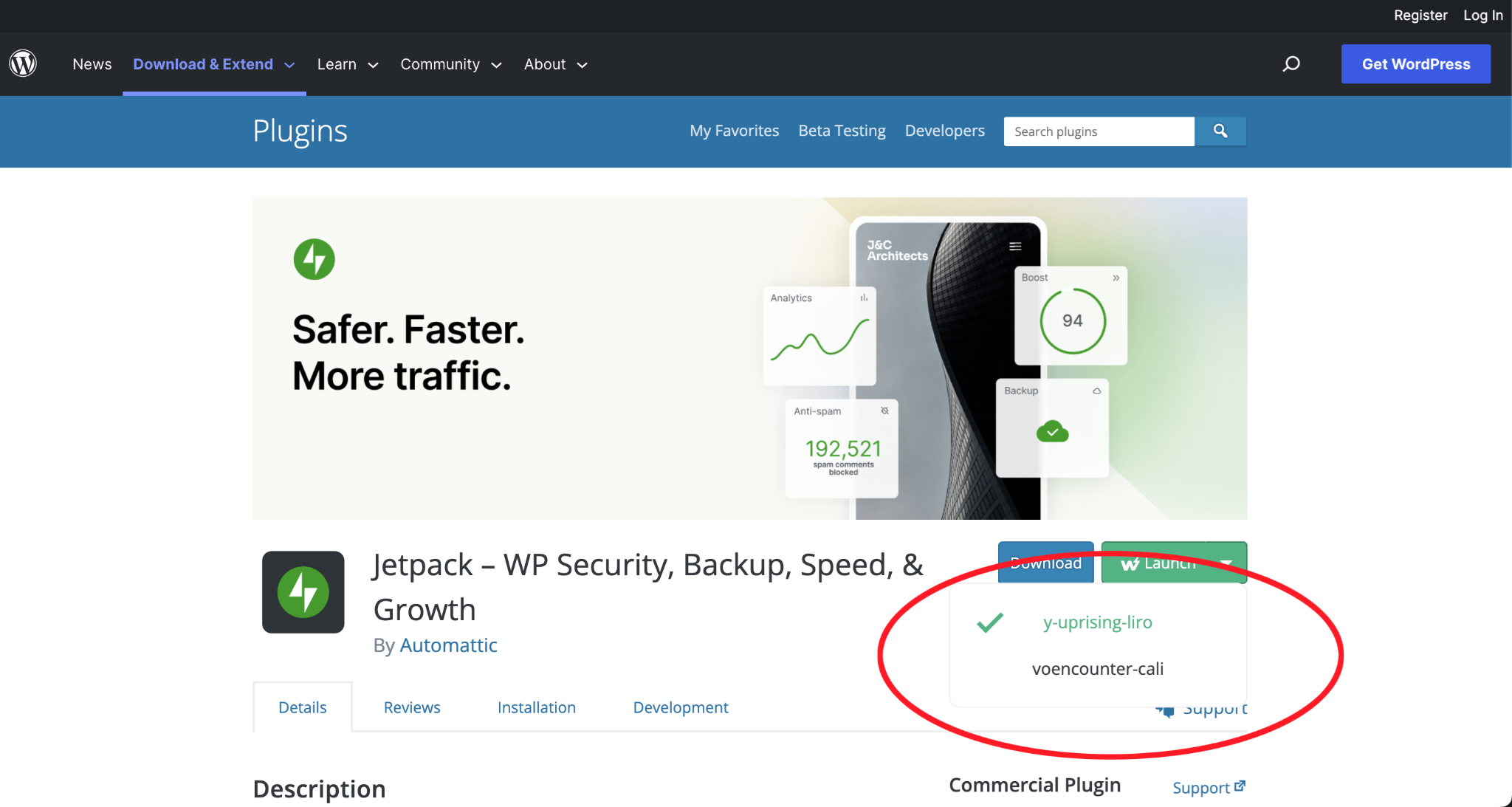
Task: Submit plugin search with magnifier button
Action: tap(1220, 131)
